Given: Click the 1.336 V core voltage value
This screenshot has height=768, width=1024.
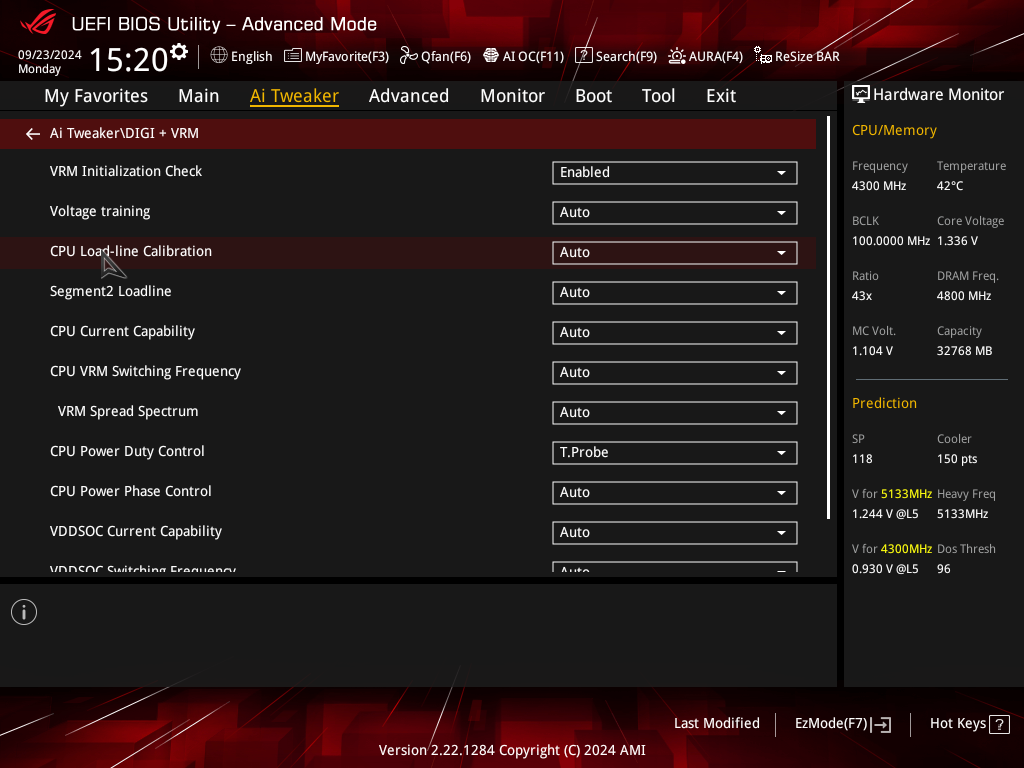Looking at the screenshot, I should click(957, 241).
